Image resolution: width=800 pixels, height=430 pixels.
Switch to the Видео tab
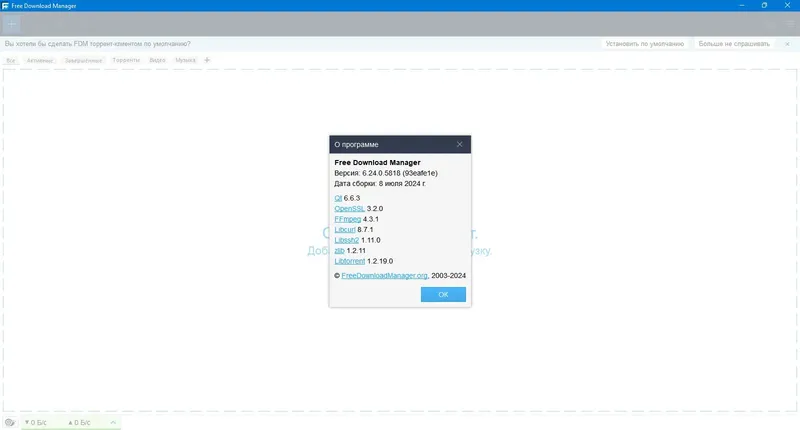(157, 60)
